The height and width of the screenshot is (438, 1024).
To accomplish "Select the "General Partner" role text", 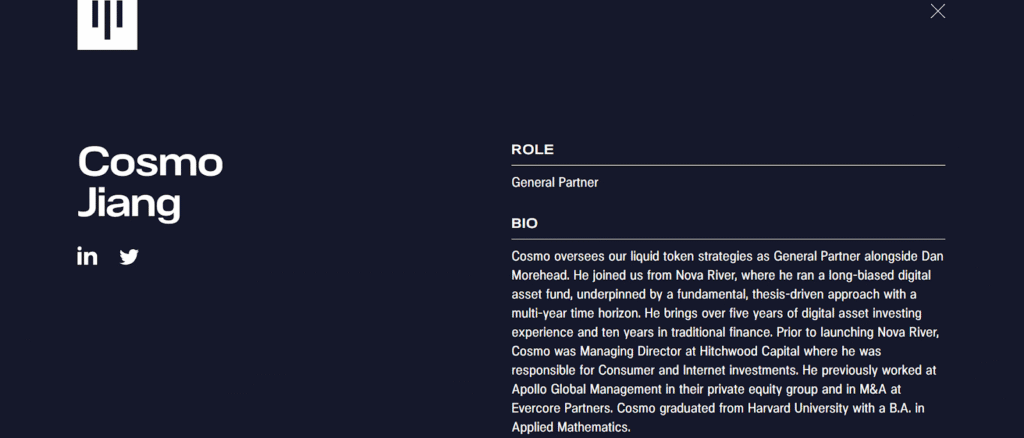I will click(555, 182).
